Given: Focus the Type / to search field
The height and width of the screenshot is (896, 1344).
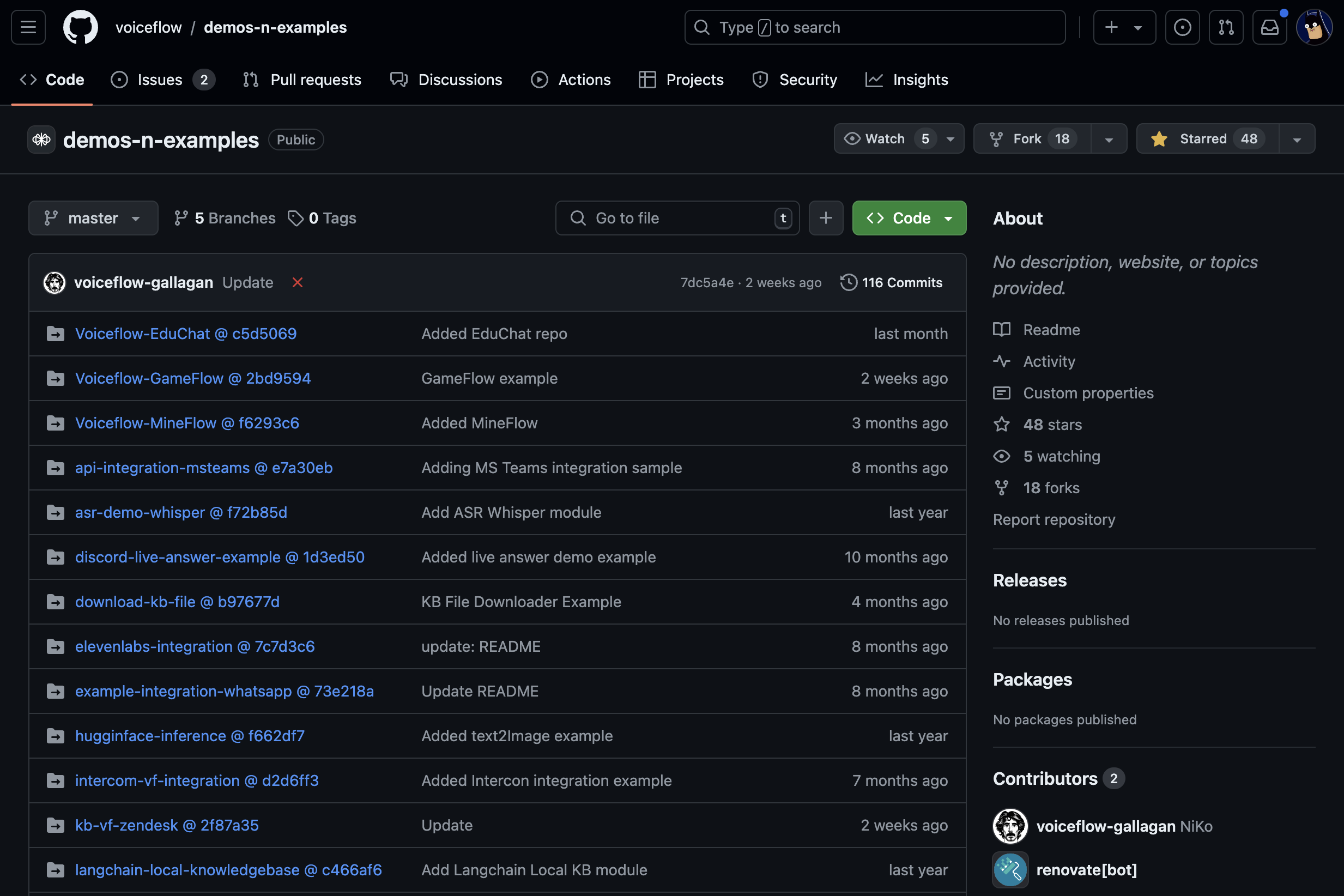Looking at the screenshot, I should pos(875,27).
